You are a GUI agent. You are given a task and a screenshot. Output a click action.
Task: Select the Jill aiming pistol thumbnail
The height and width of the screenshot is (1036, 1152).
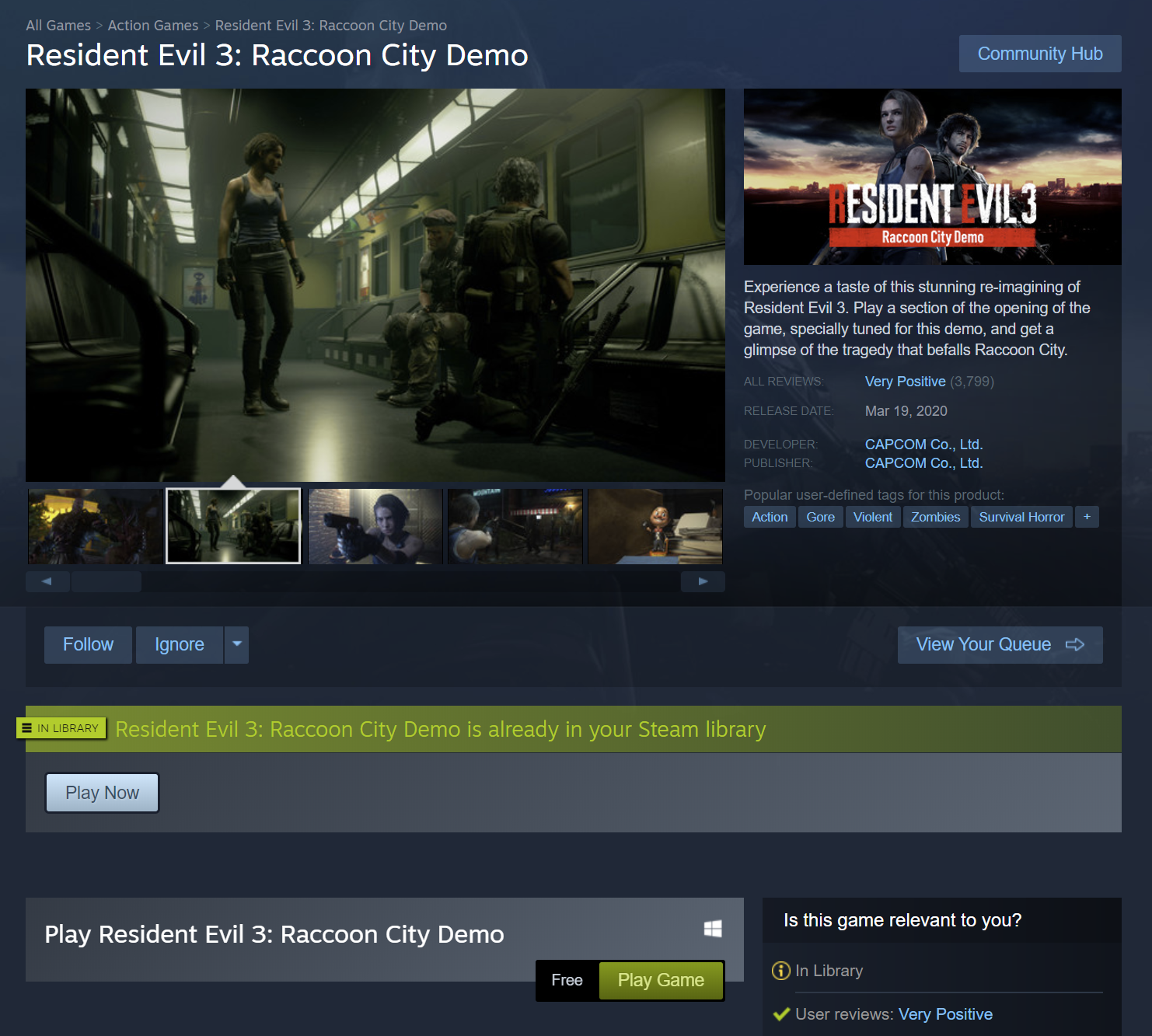point(375,526)
